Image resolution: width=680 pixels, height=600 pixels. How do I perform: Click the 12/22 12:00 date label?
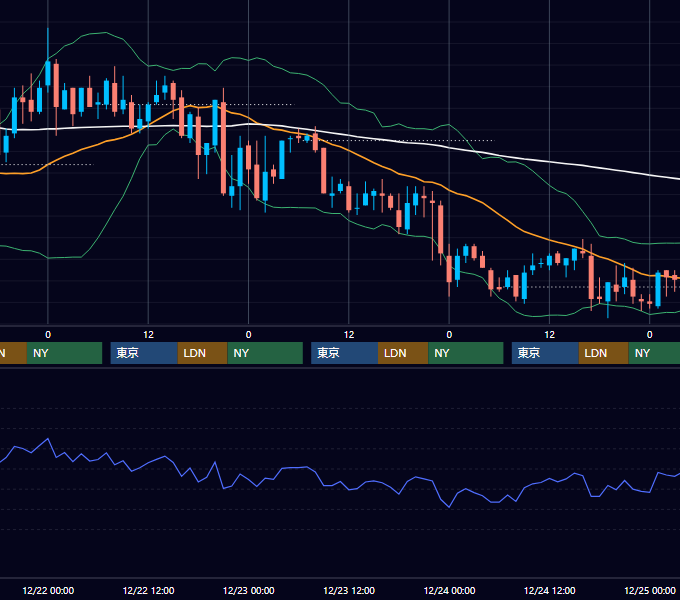pyautogui.click(x=148, y=590)
